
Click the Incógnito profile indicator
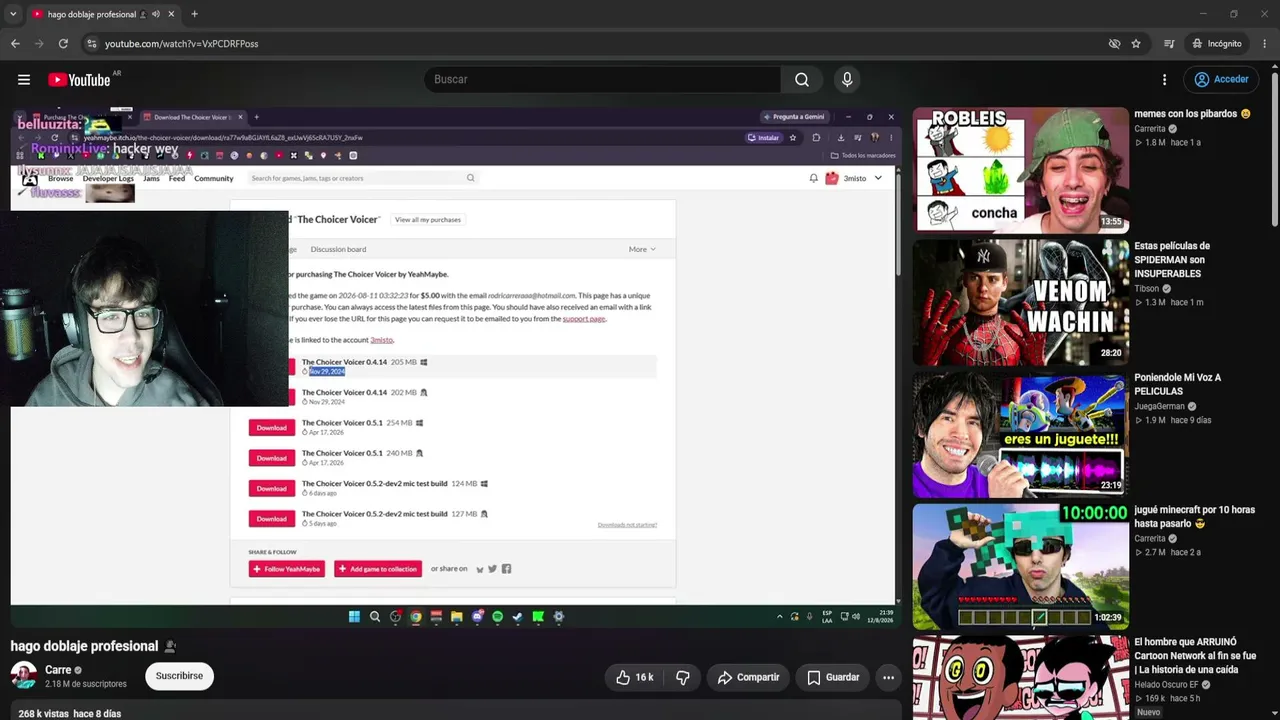pos(1217,44)
